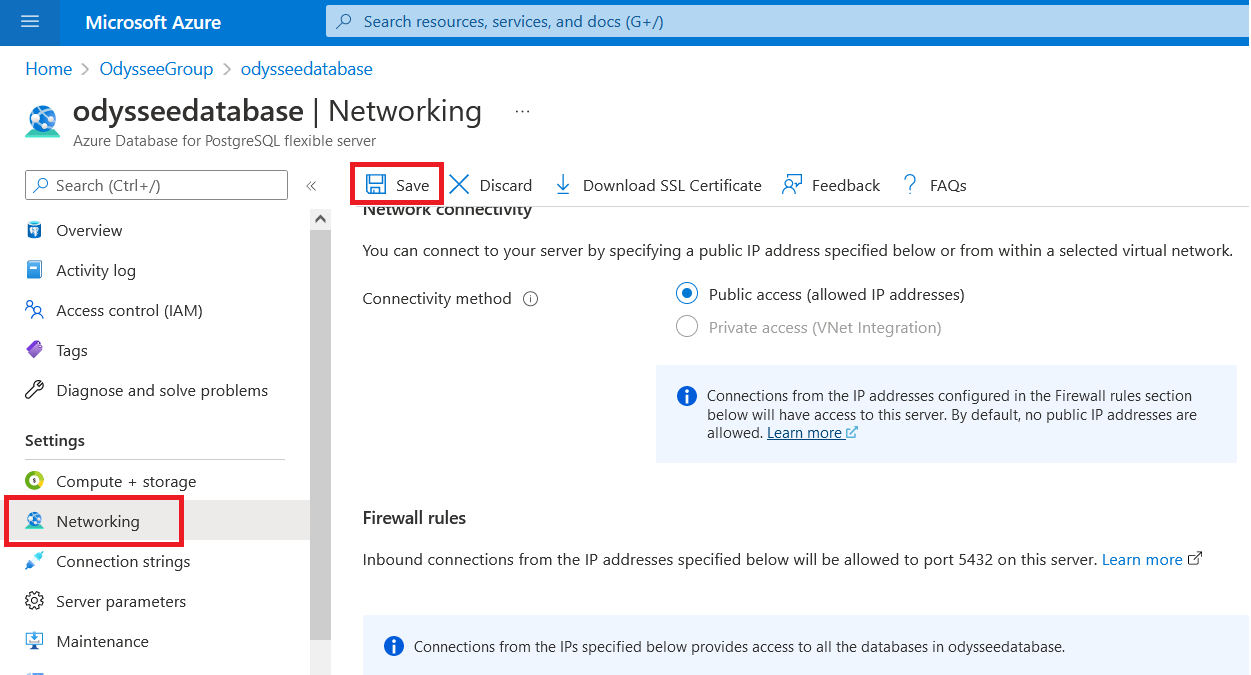Focus the sidebar Search (Ctrl+/) field
The width and height of the screenshot is (1251, 675).
pyautogui.click(x=156, y=185)
